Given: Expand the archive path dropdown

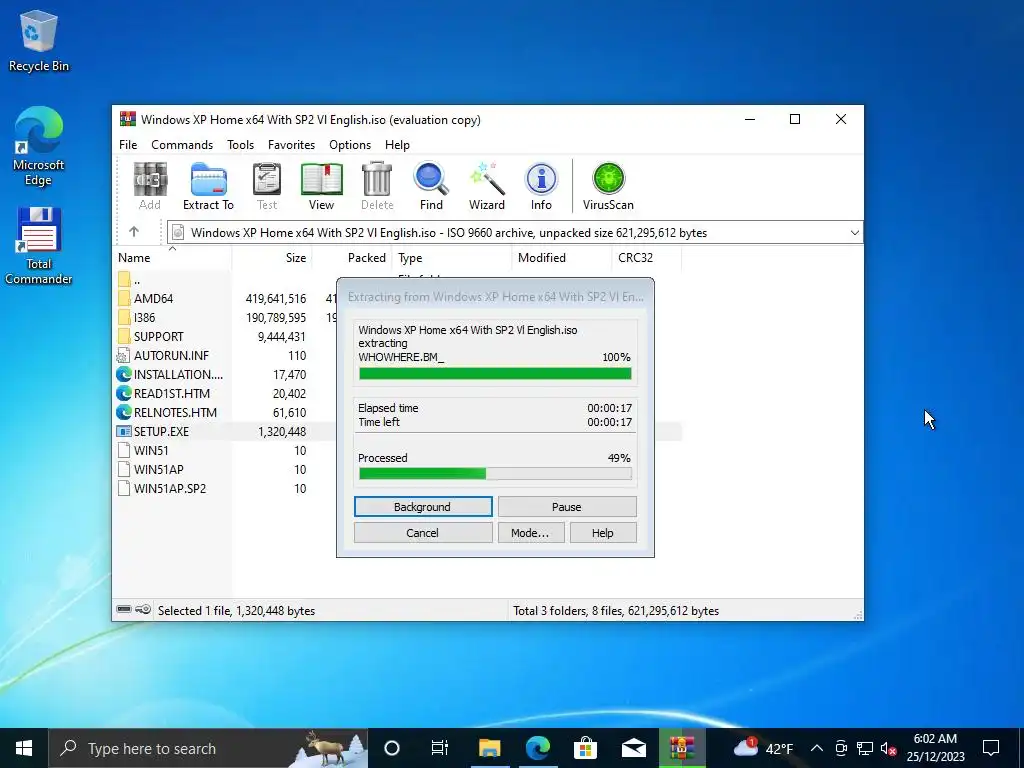Looking at the screenshot, I should coord(854,232).
